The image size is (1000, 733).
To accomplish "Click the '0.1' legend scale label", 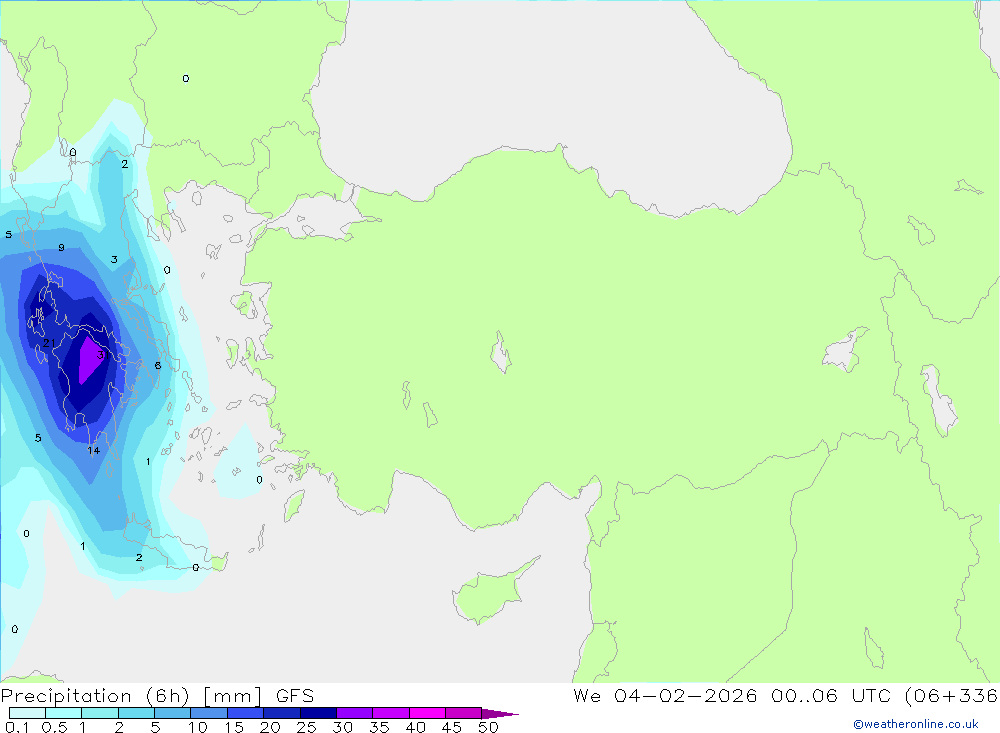I will [17, 727].
